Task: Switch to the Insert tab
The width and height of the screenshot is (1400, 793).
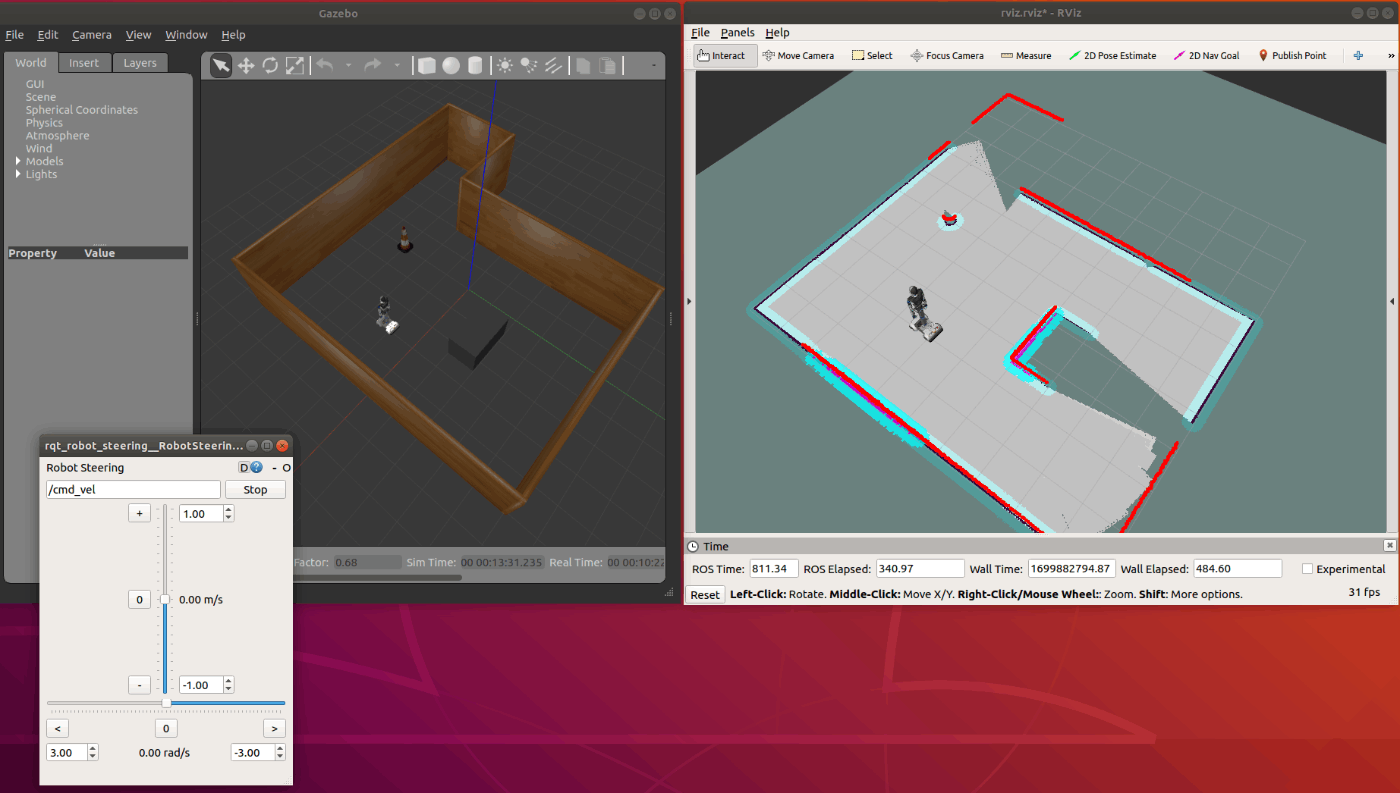Action: tap(84, 63)
